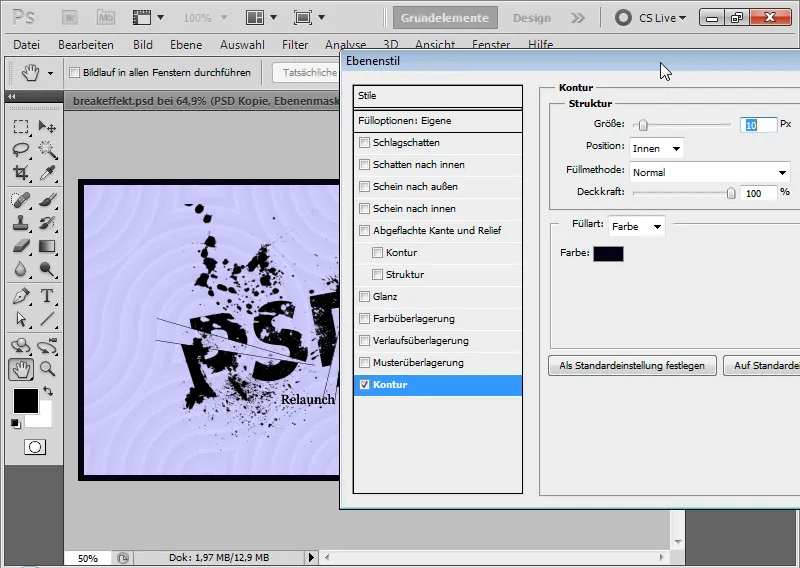Select the Magic Wand tool
Screen dimensions: 800x568
(47, 150)
